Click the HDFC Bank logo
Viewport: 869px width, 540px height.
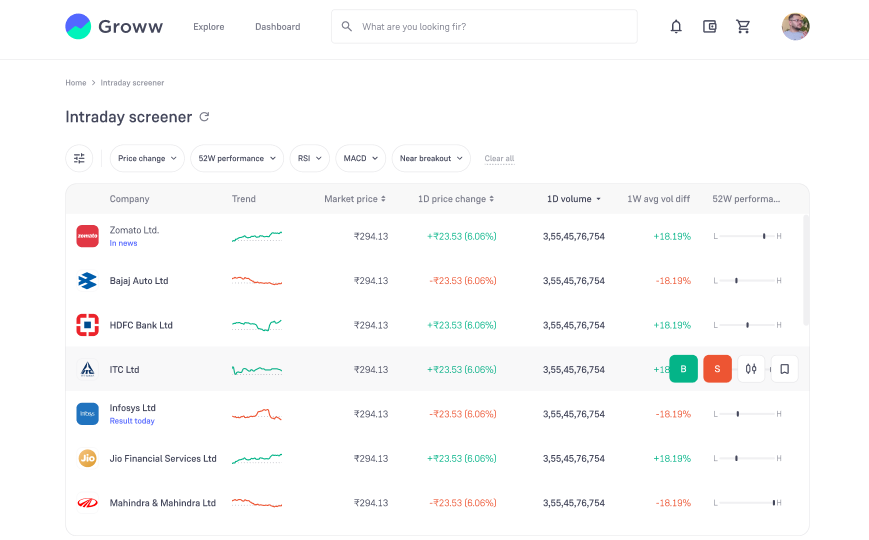coord(88,325)
